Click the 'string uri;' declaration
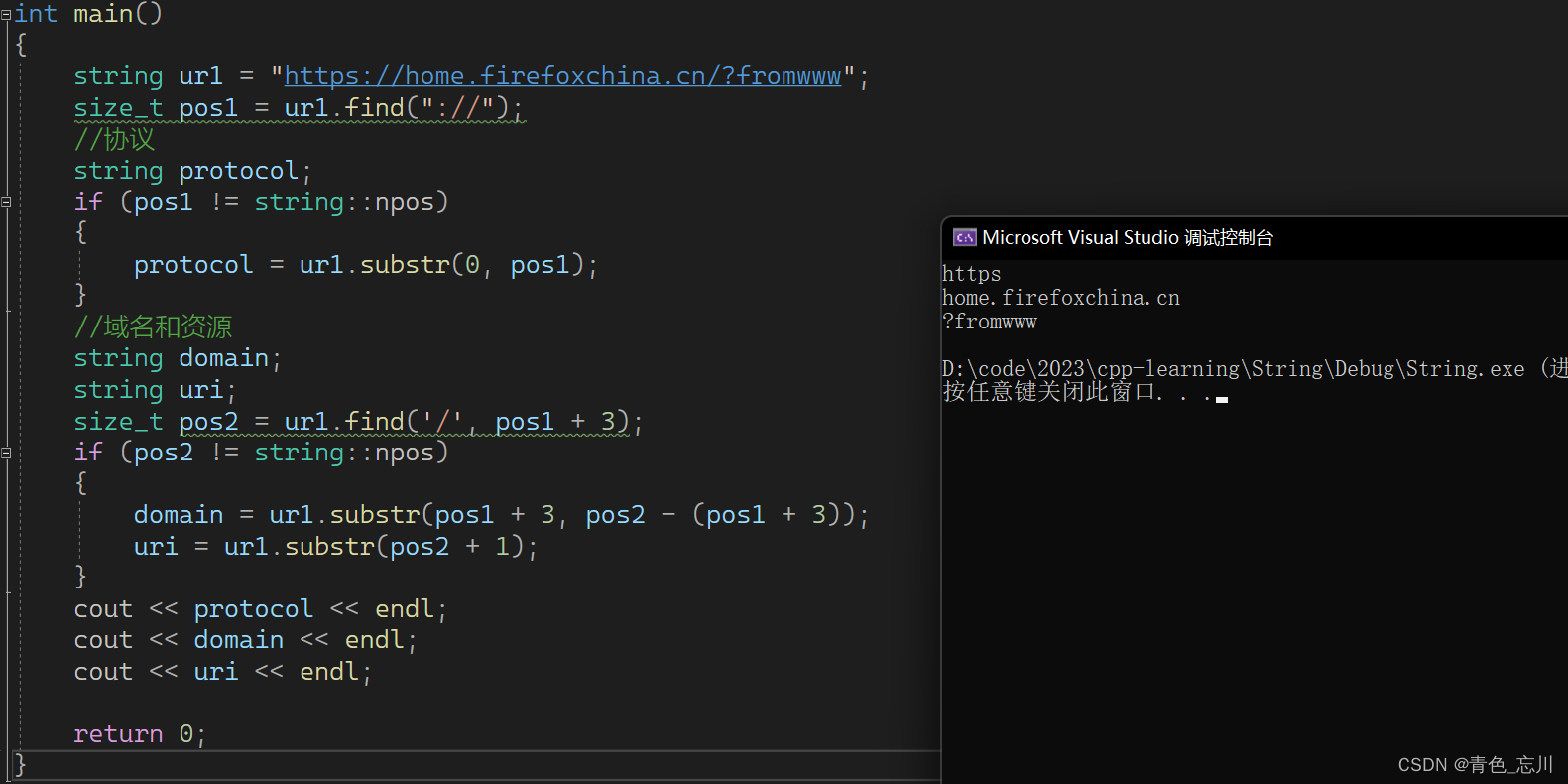The image size is (1568, 784). pos(156,390)
